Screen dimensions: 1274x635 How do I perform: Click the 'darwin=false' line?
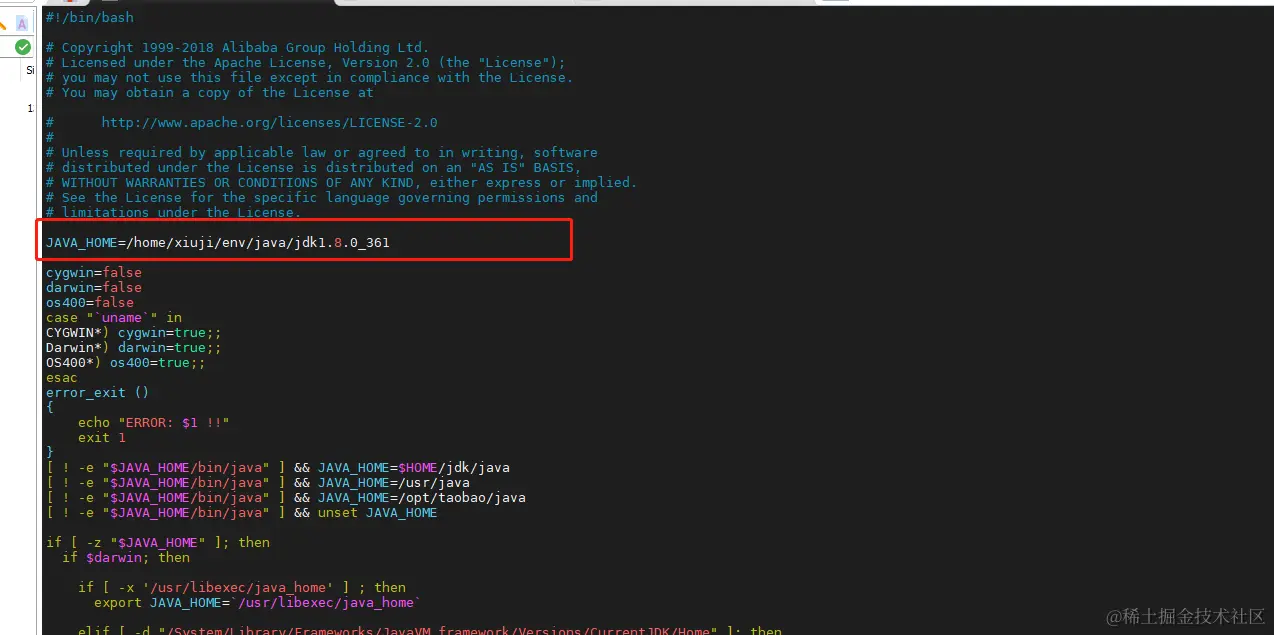point(94,287)
